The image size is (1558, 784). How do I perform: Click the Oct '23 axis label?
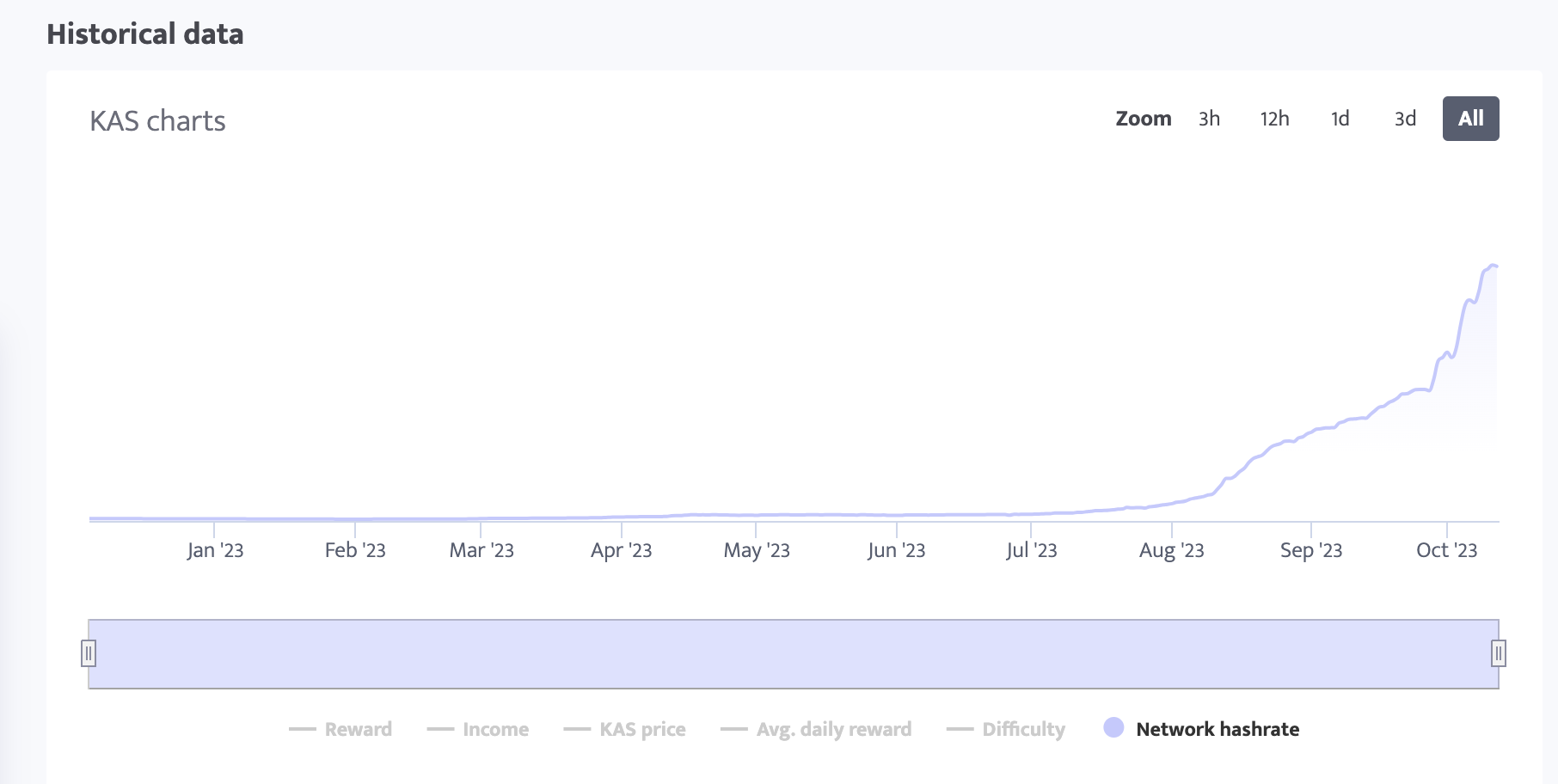[1446, 550]
